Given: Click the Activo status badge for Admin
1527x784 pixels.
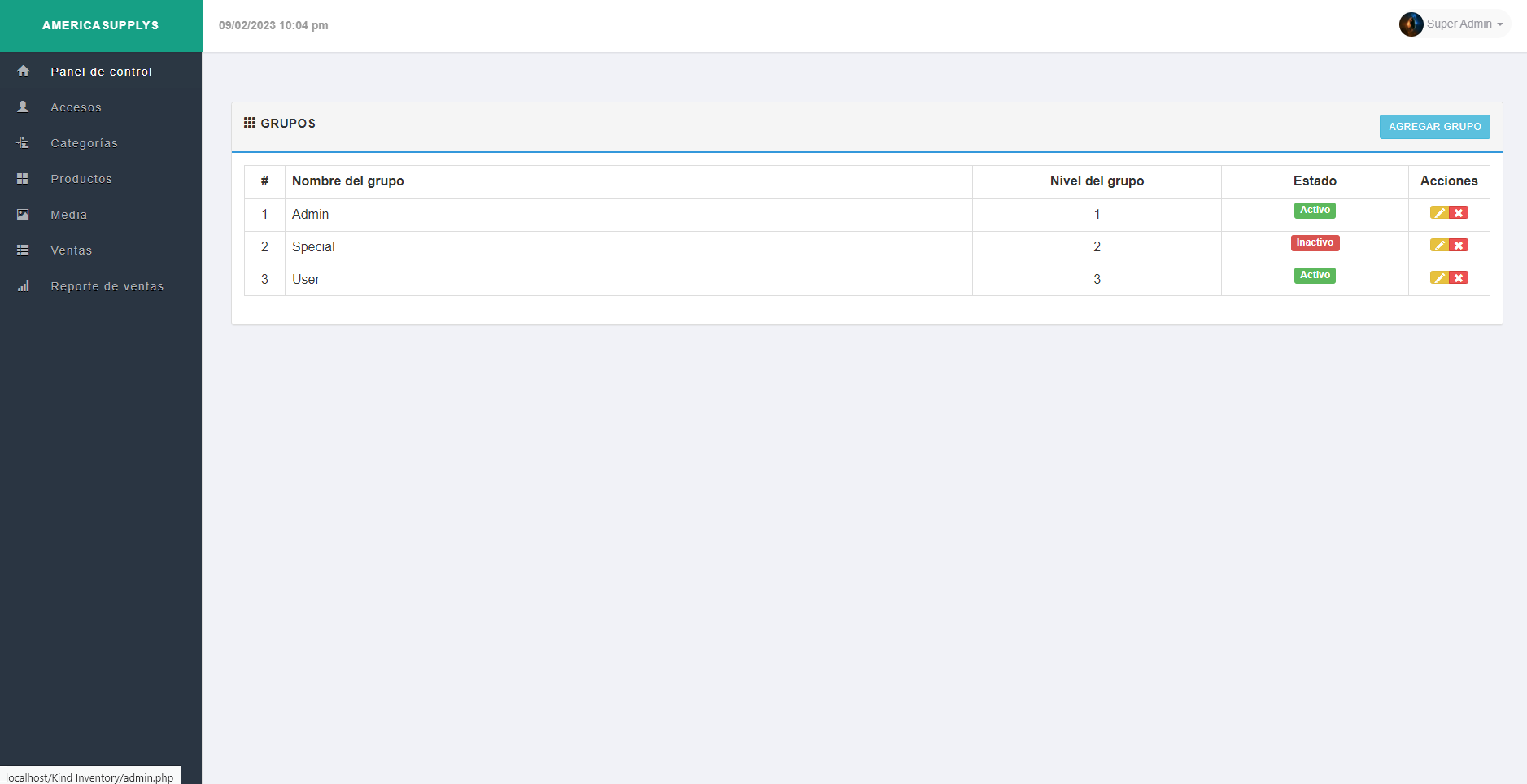Looking at the screenshot, I should tap(1315, 211).
